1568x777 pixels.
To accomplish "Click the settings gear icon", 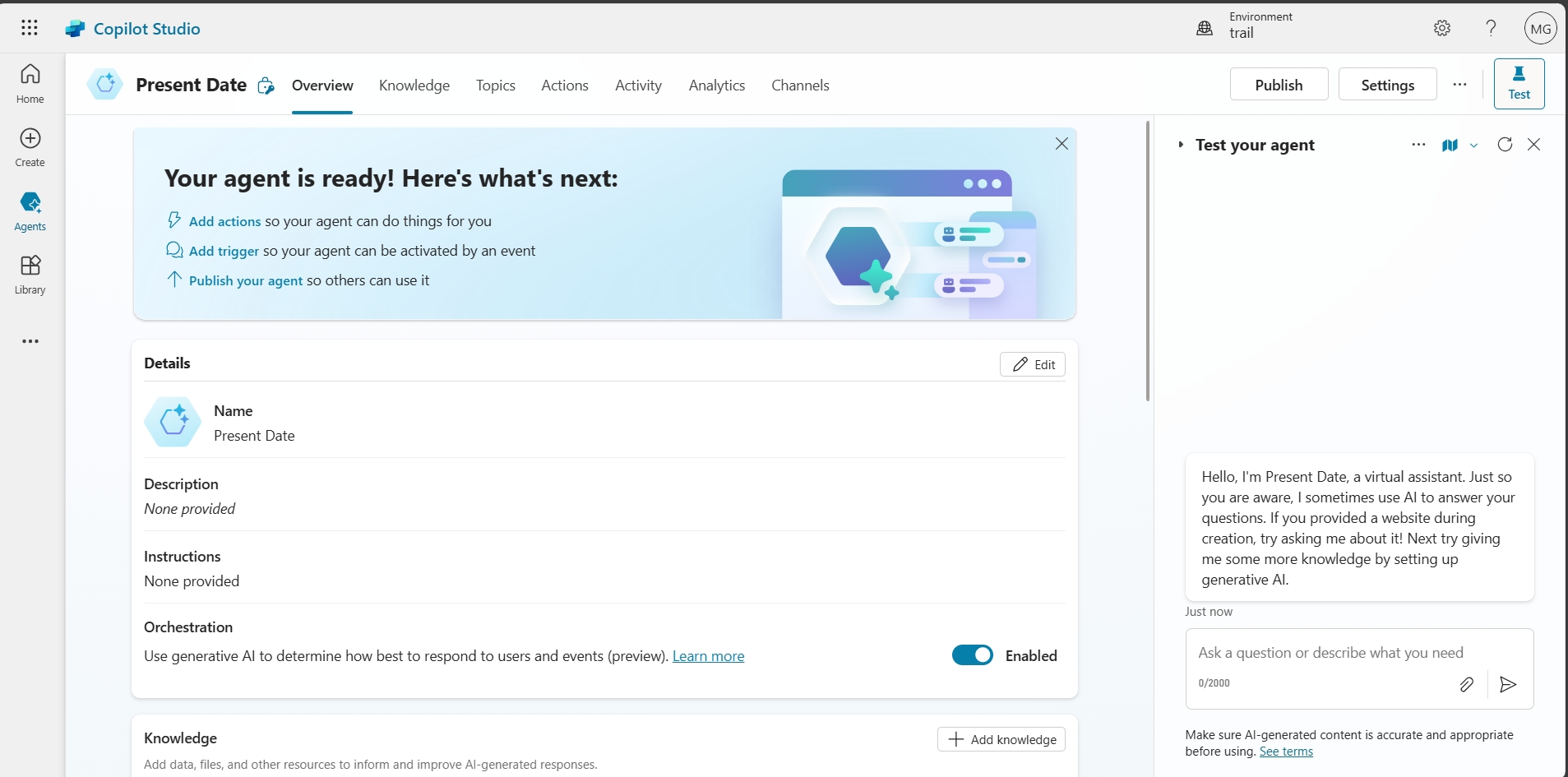I will pos(1442,28).
